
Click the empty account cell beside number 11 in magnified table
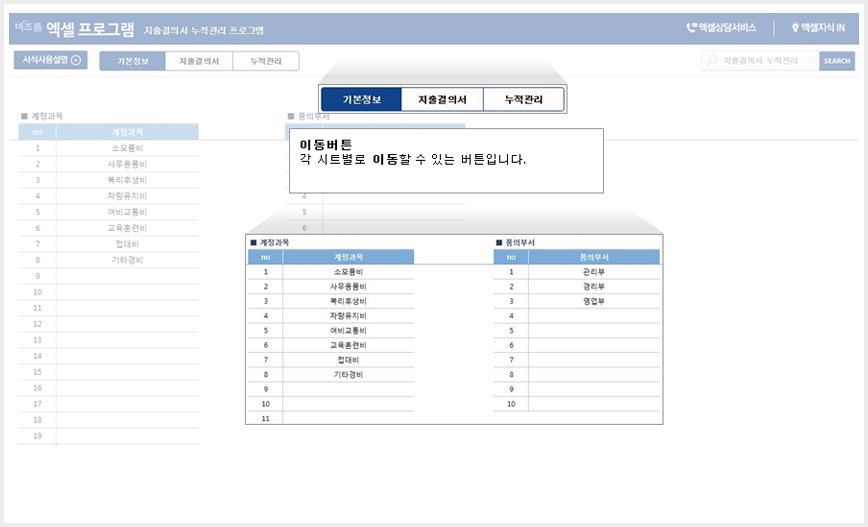click(x=348, y=418)
